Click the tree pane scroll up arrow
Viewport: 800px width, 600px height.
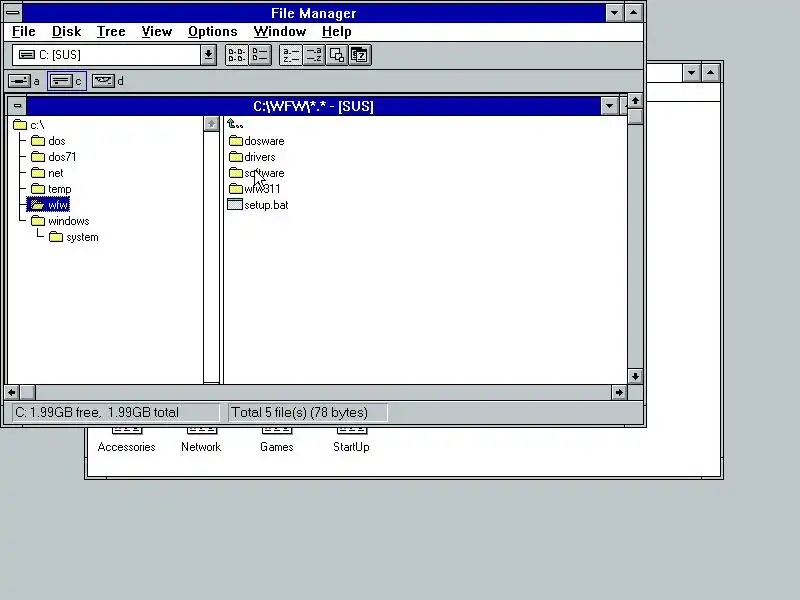211,124
